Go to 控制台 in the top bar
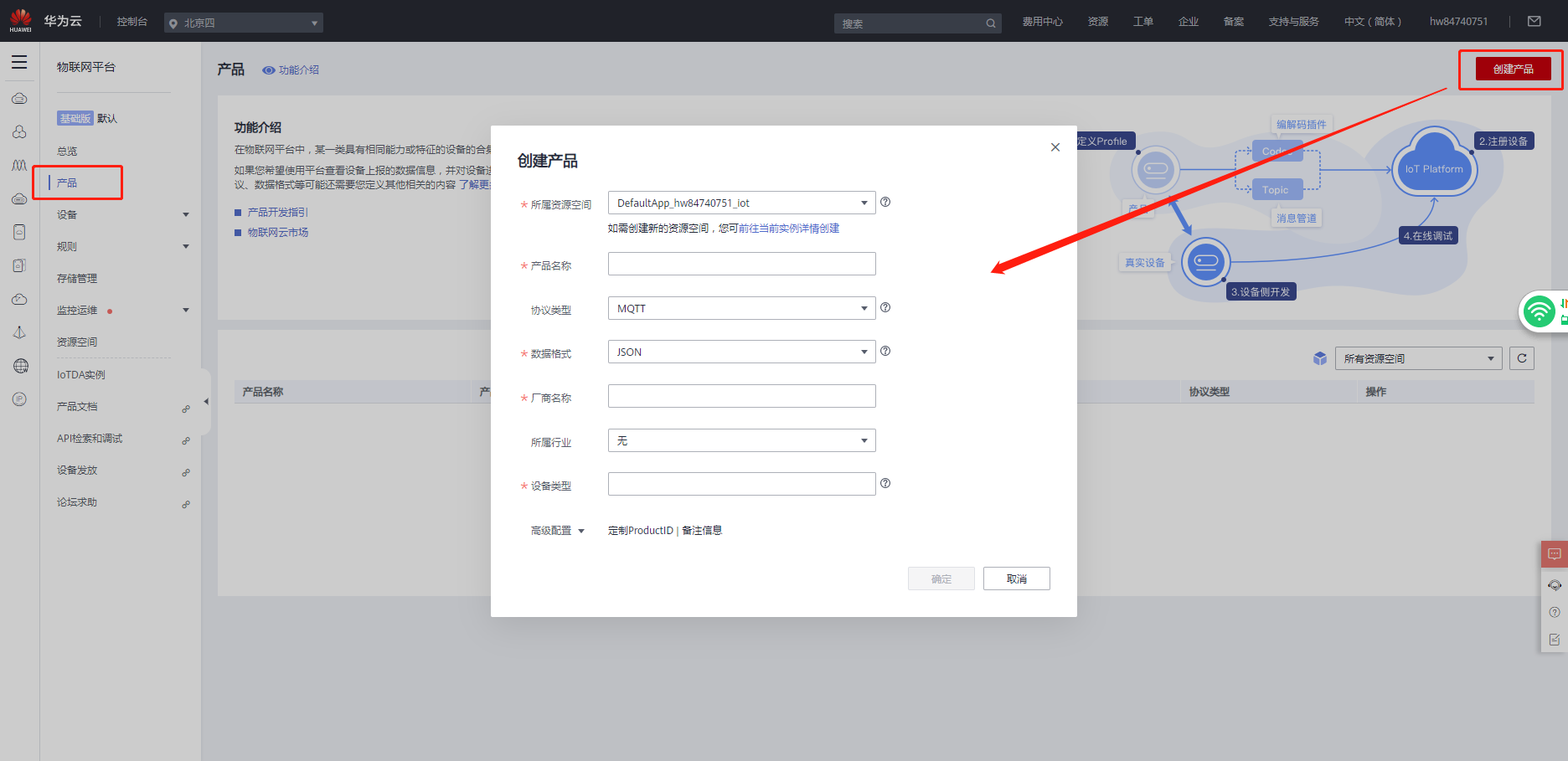This screenshot has height=761, width=1568. (x=132, y=22)
